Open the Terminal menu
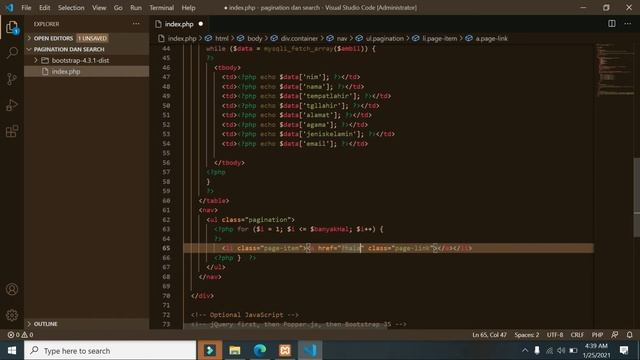 pyautogui.click(x=161, y=8)
